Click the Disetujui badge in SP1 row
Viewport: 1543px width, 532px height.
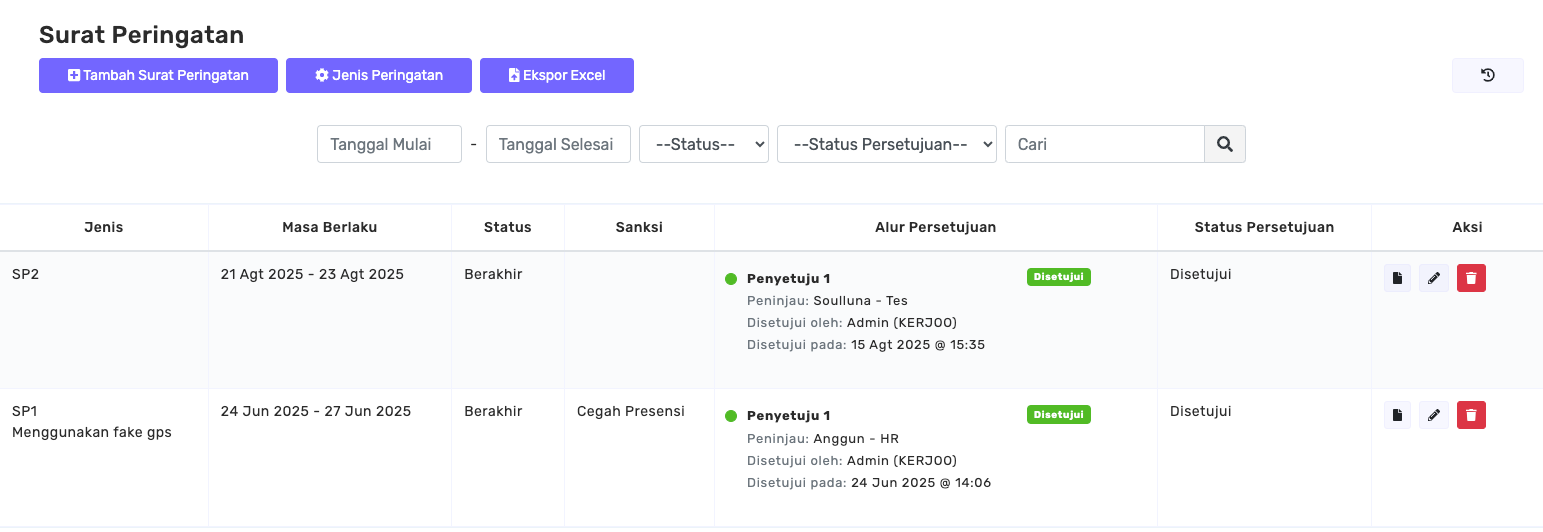pos(1058,414)
